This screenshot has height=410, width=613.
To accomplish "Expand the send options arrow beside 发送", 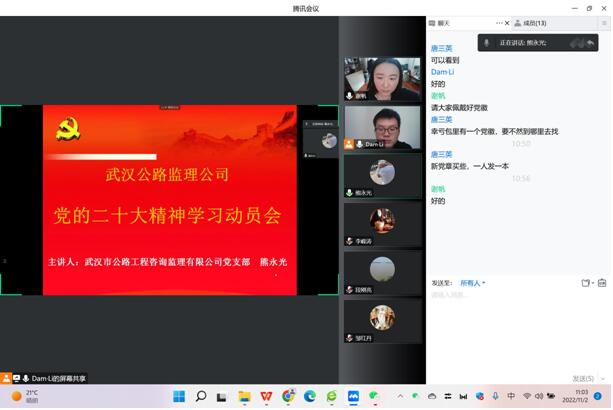I will (603, 379).
